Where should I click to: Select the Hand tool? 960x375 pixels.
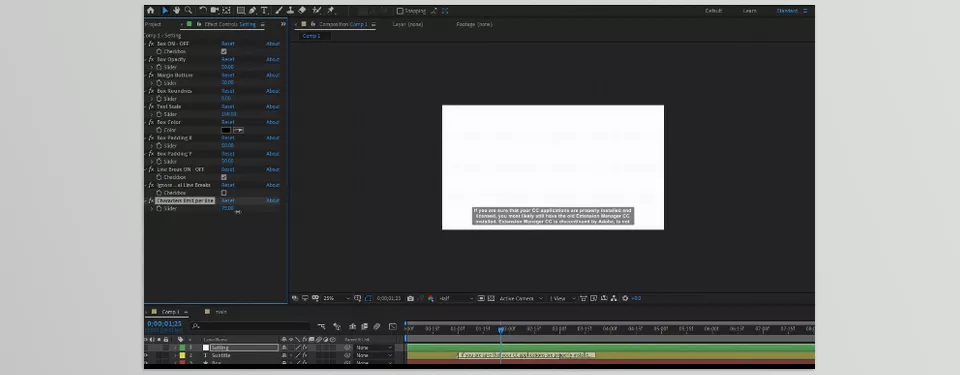176,10
